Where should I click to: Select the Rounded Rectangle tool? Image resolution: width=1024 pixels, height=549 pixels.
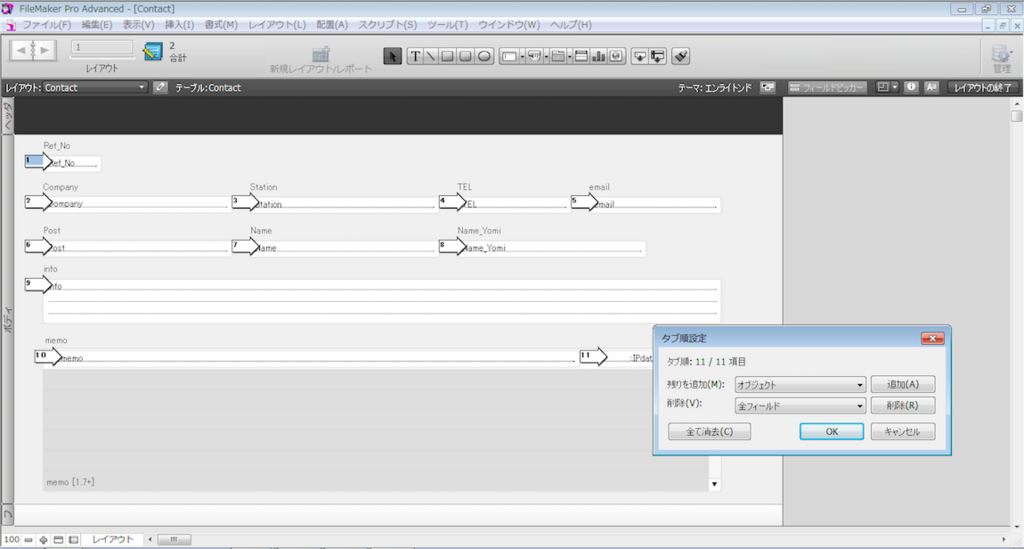pos(465,56)
